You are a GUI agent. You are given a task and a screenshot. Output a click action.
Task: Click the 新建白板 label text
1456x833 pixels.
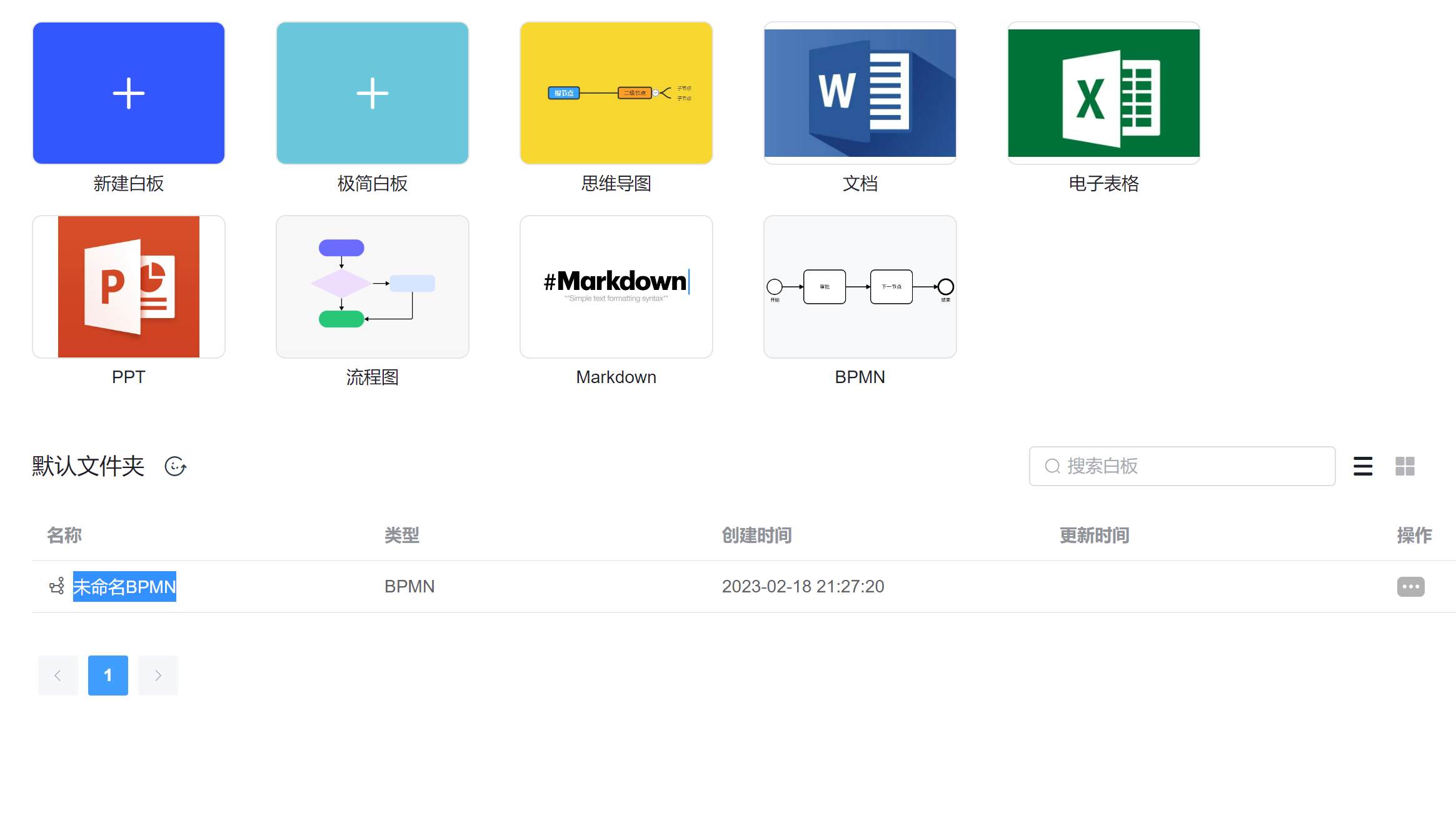point(129,184)
